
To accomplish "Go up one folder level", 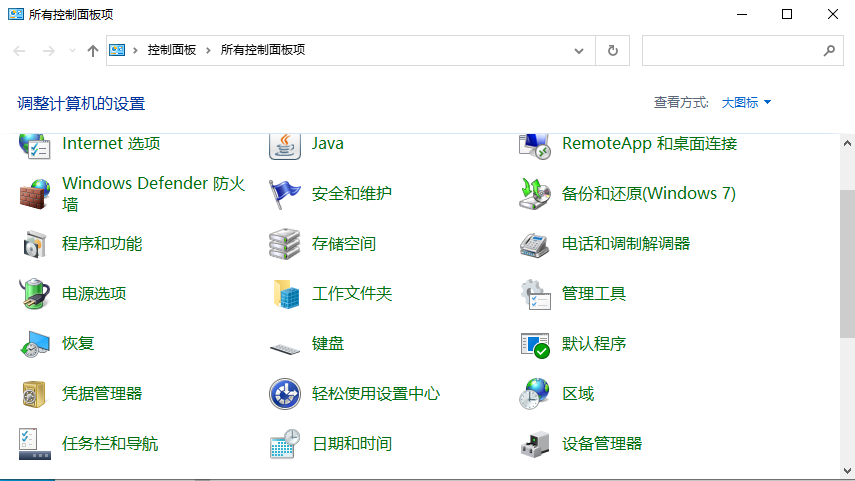I will (x=93, y=51).
